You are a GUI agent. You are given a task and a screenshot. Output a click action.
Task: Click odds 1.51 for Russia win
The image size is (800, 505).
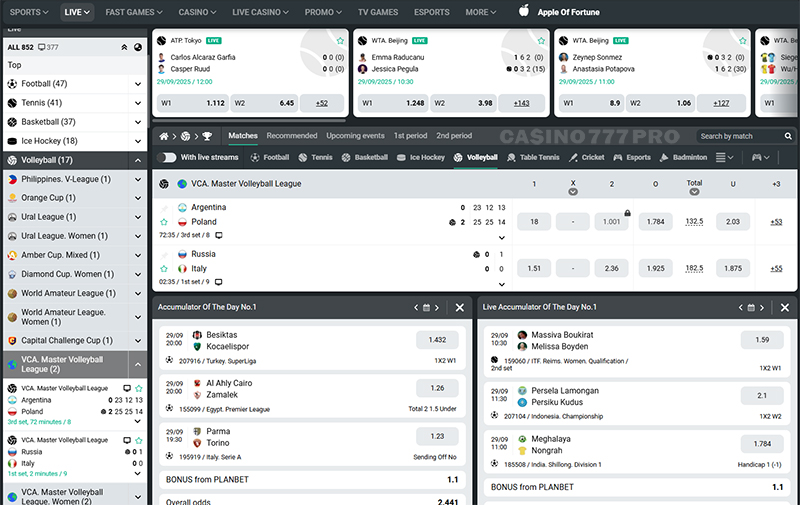pos(534,268)
